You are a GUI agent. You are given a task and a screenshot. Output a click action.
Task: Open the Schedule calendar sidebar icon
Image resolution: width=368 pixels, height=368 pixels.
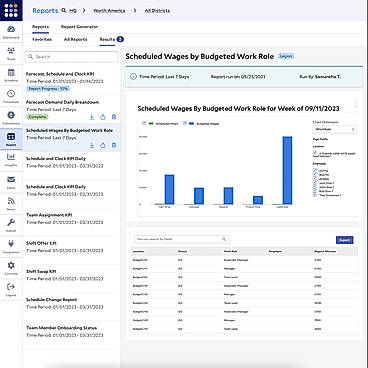[11, 72]
